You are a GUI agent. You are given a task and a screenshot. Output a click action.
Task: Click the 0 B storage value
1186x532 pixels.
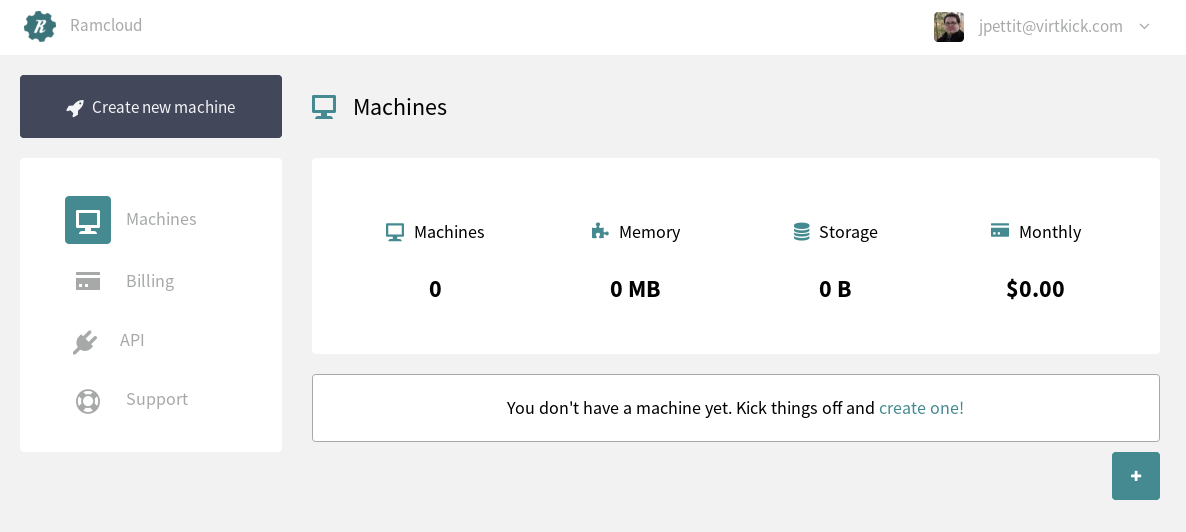tap(836, 289)
